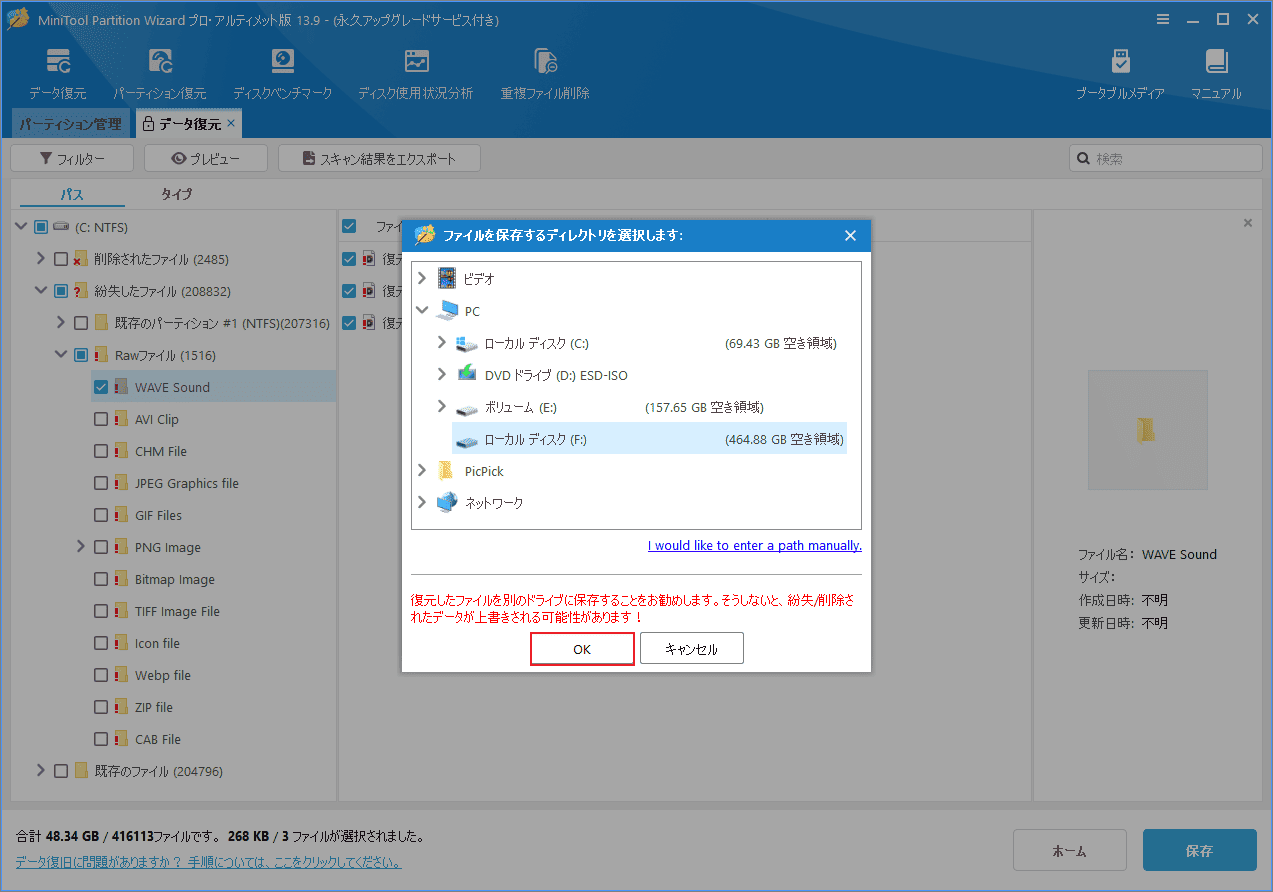Expand the ネットワーク node in dialog
The image size is (1273, 892).
(x=422, y=503)
